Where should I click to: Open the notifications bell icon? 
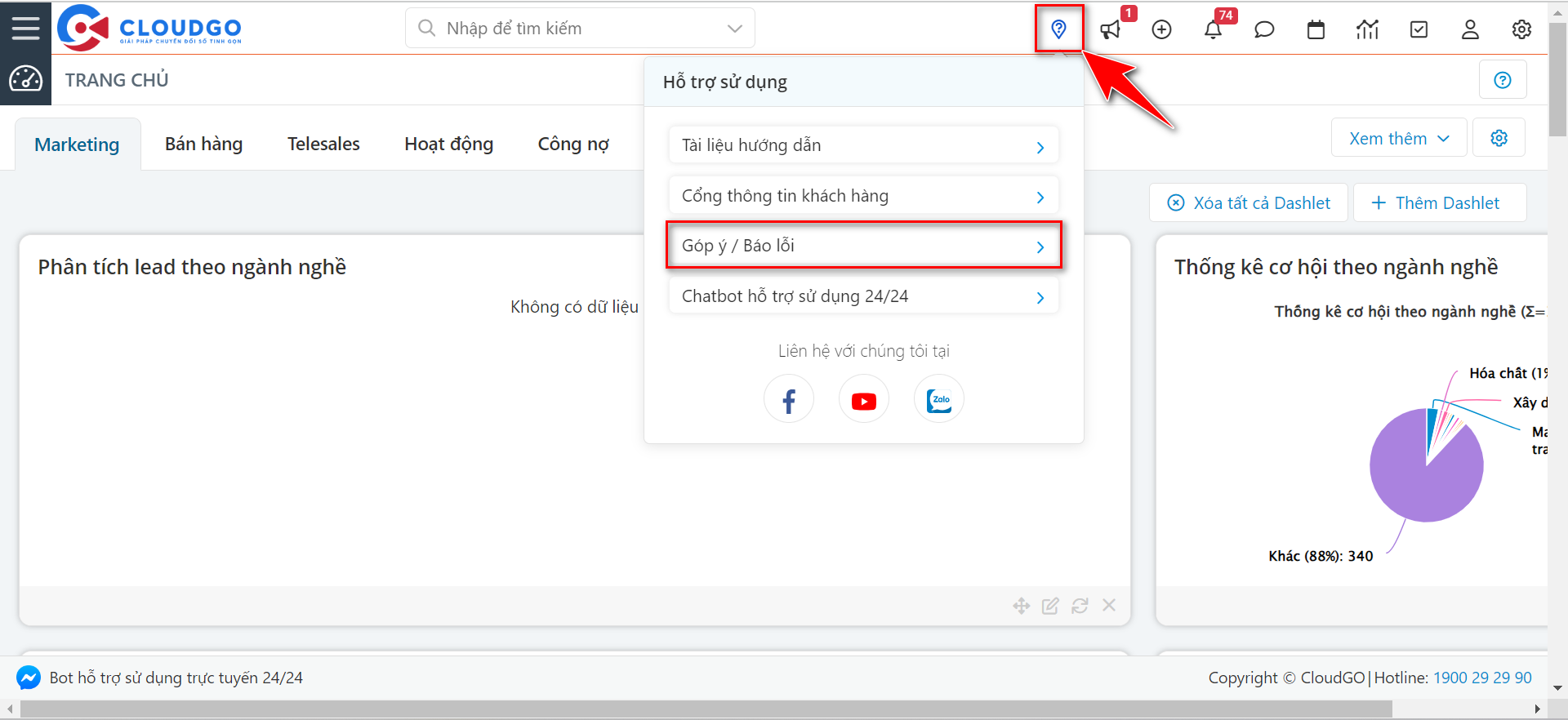1213,30
